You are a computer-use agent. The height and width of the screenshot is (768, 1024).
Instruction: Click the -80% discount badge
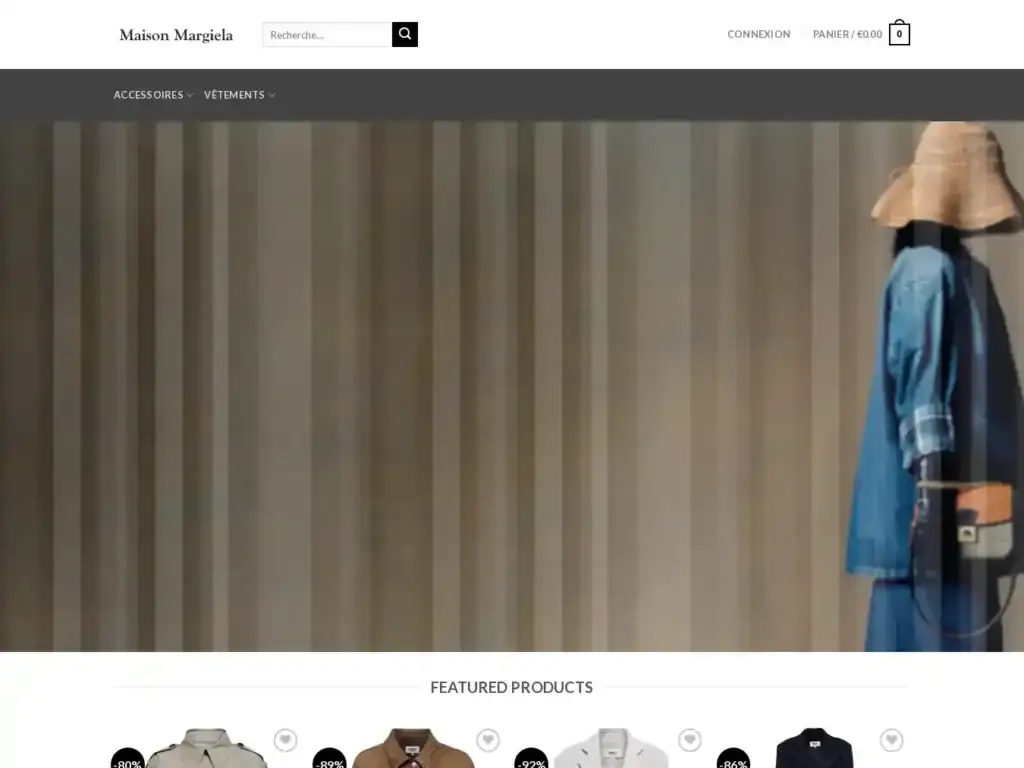pyautogui.click(x=128, y=760)
